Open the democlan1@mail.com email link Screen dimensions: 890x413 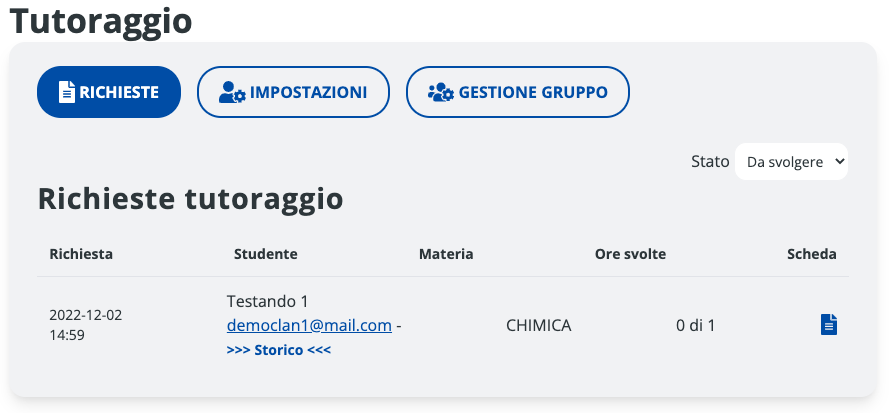point(309,325)
